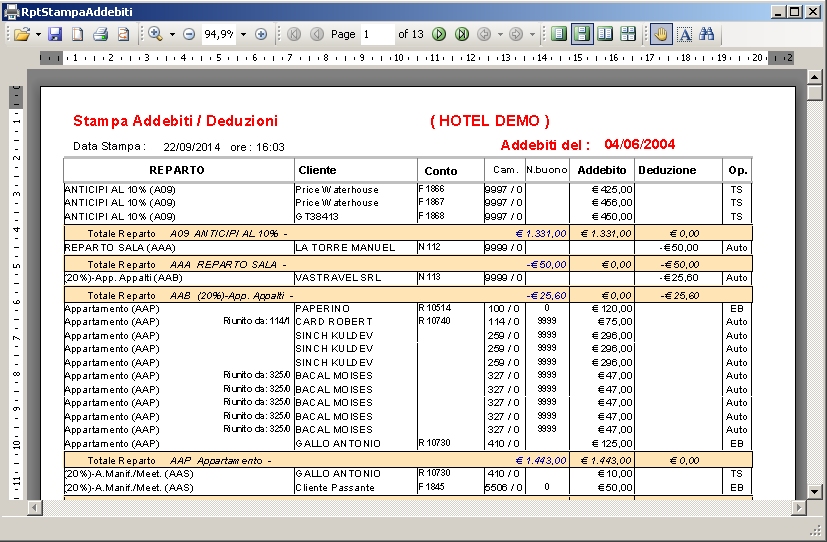The width and height of the screenshot is (827, 542).
Task: Click the € 120,00 charge amount
Action: coord(612,308)
